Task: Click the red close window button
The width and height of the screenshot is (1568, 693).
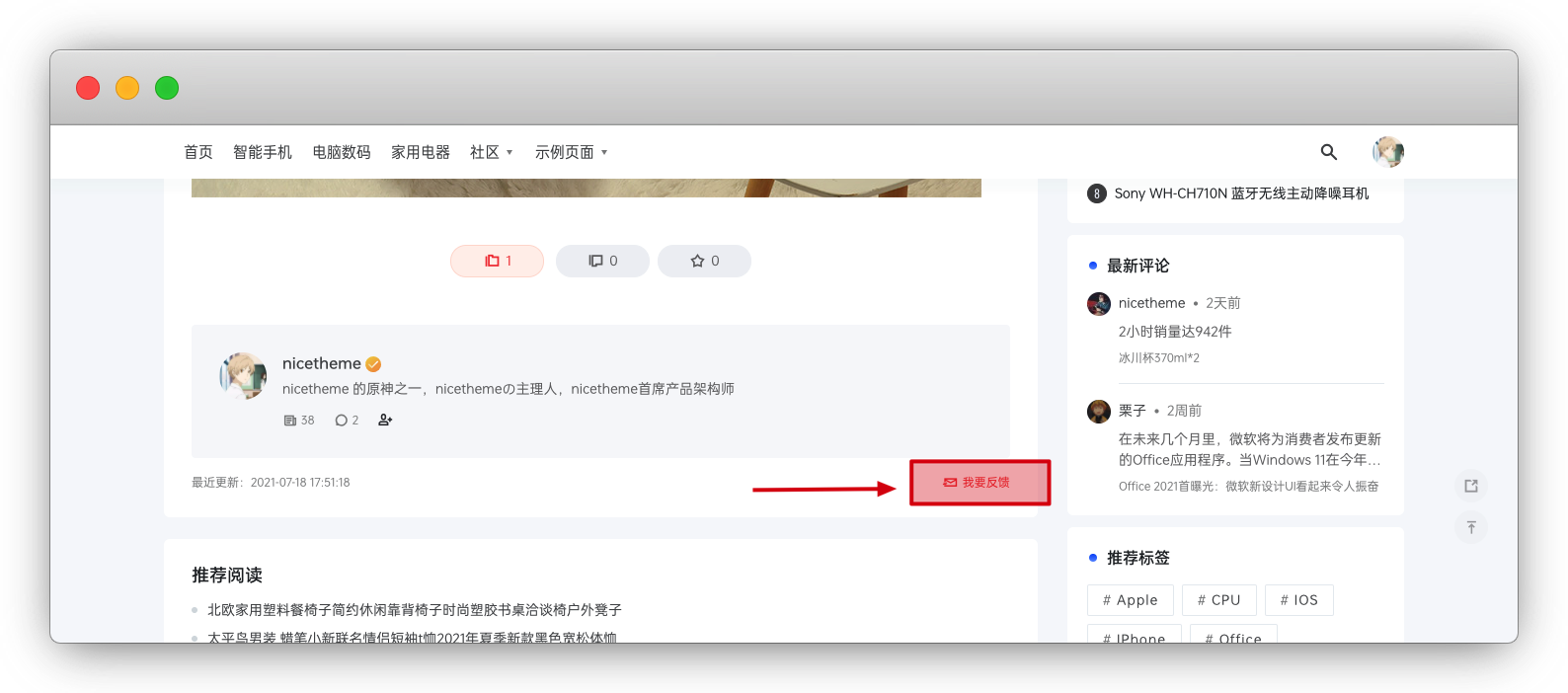Action: pyautogui.click(x=88, y=88)
